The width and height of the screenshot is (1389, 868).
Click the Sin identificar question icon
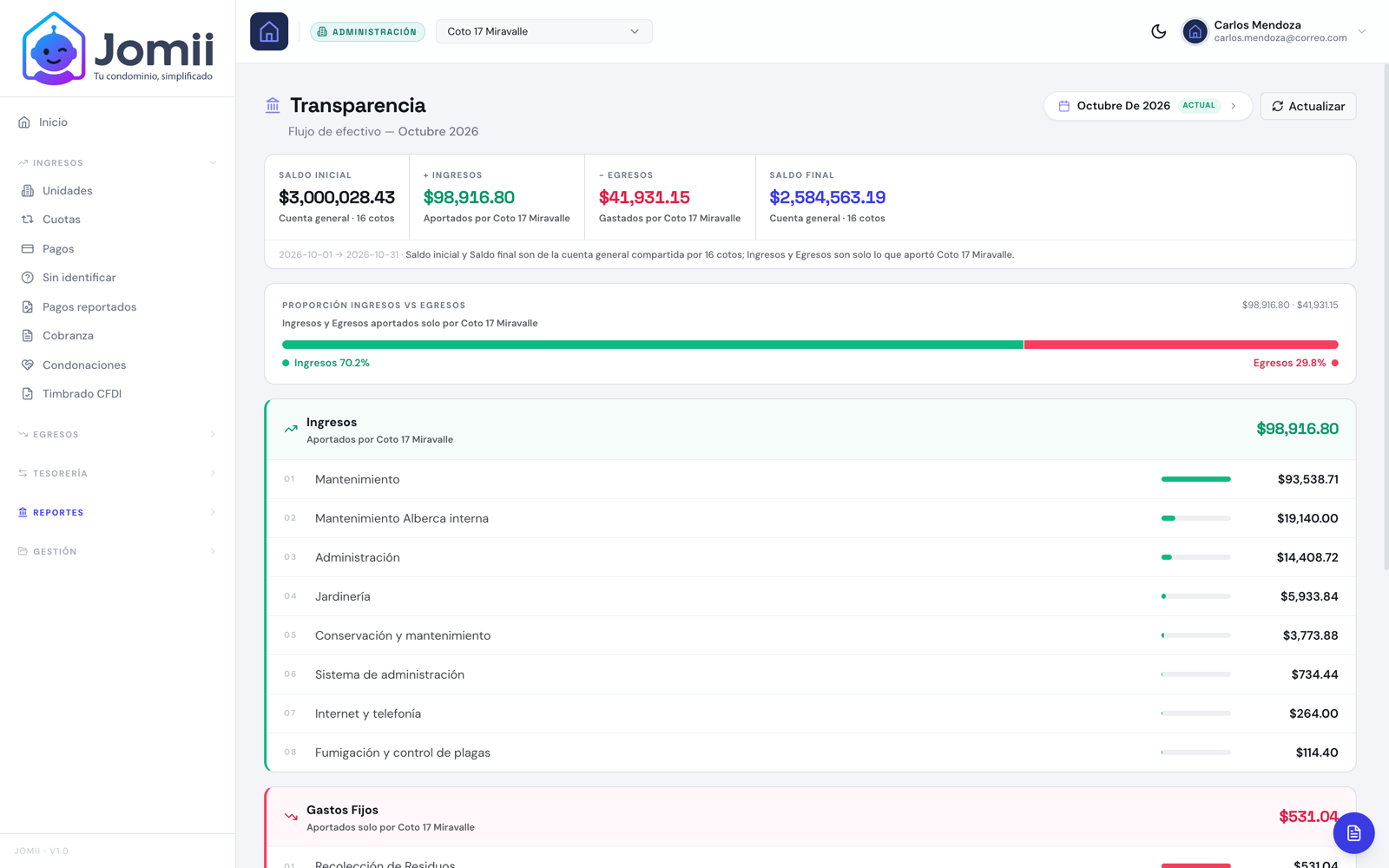27,278
